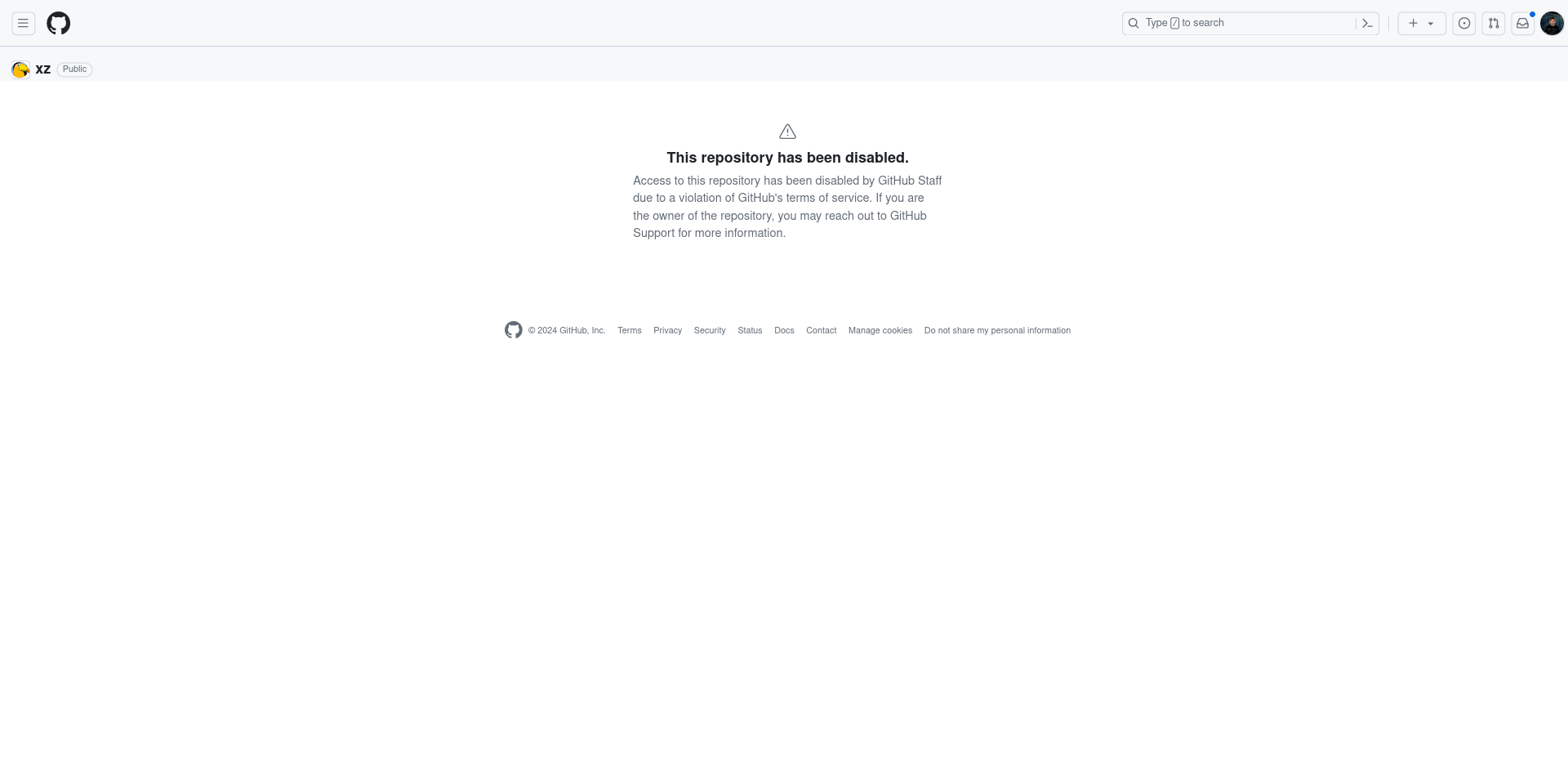This screenshot has height=782, width=1568.
Task: Click the warning triangle icon
Action: tap(787, 132)
